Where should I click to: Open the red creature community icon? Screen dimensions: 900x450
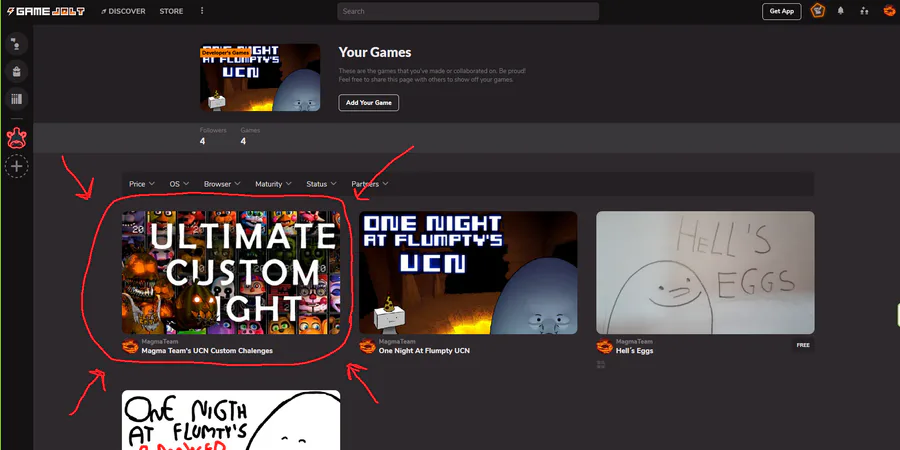pyautogui.click(x=17, y=138)
